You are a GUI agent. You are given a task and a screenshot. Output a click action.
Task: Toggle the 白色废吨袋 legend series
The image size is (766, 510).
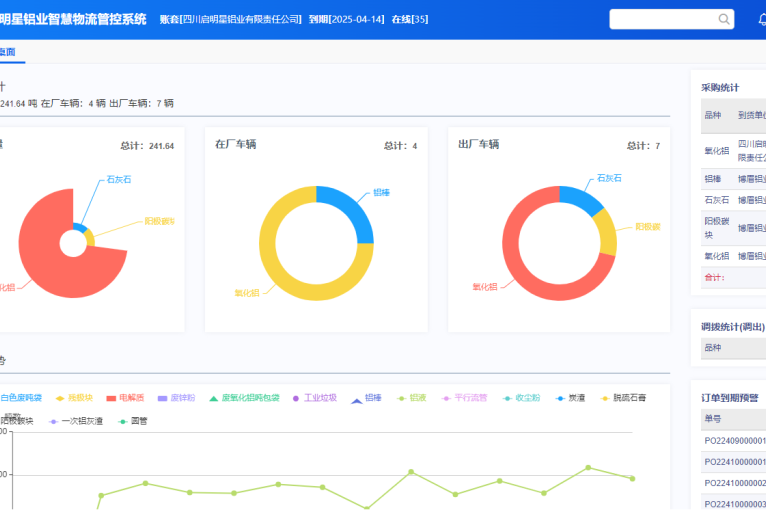pyautogui.click(x=21, y=398)
